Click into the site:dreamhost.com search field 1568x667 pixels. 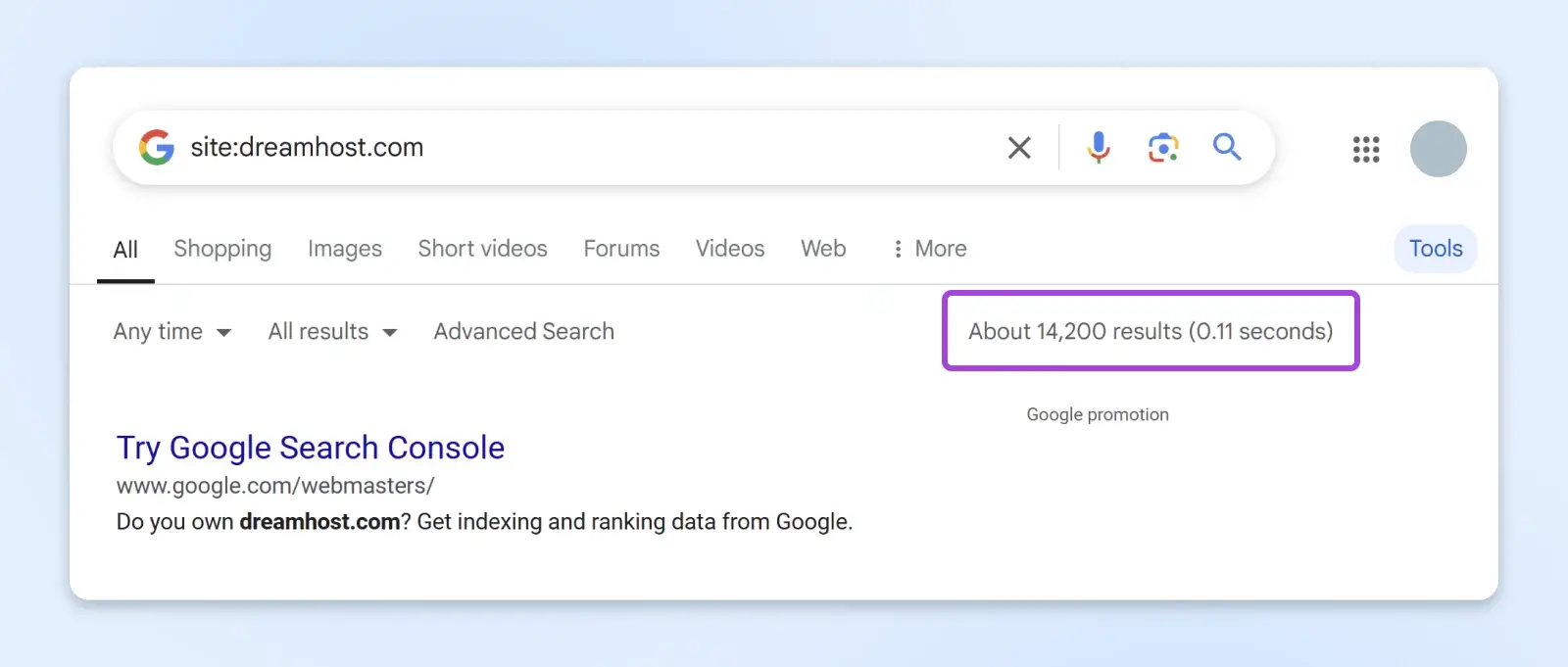coord(588,147)
